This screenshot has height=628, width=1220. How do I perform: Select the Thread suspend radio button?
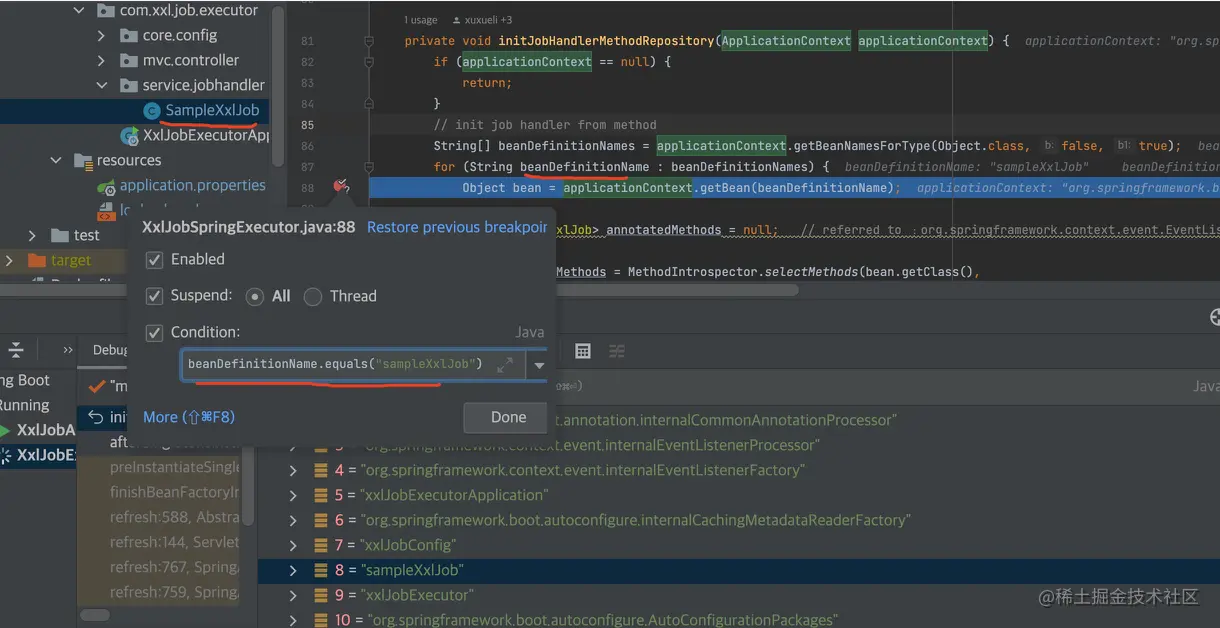(313, 297)
